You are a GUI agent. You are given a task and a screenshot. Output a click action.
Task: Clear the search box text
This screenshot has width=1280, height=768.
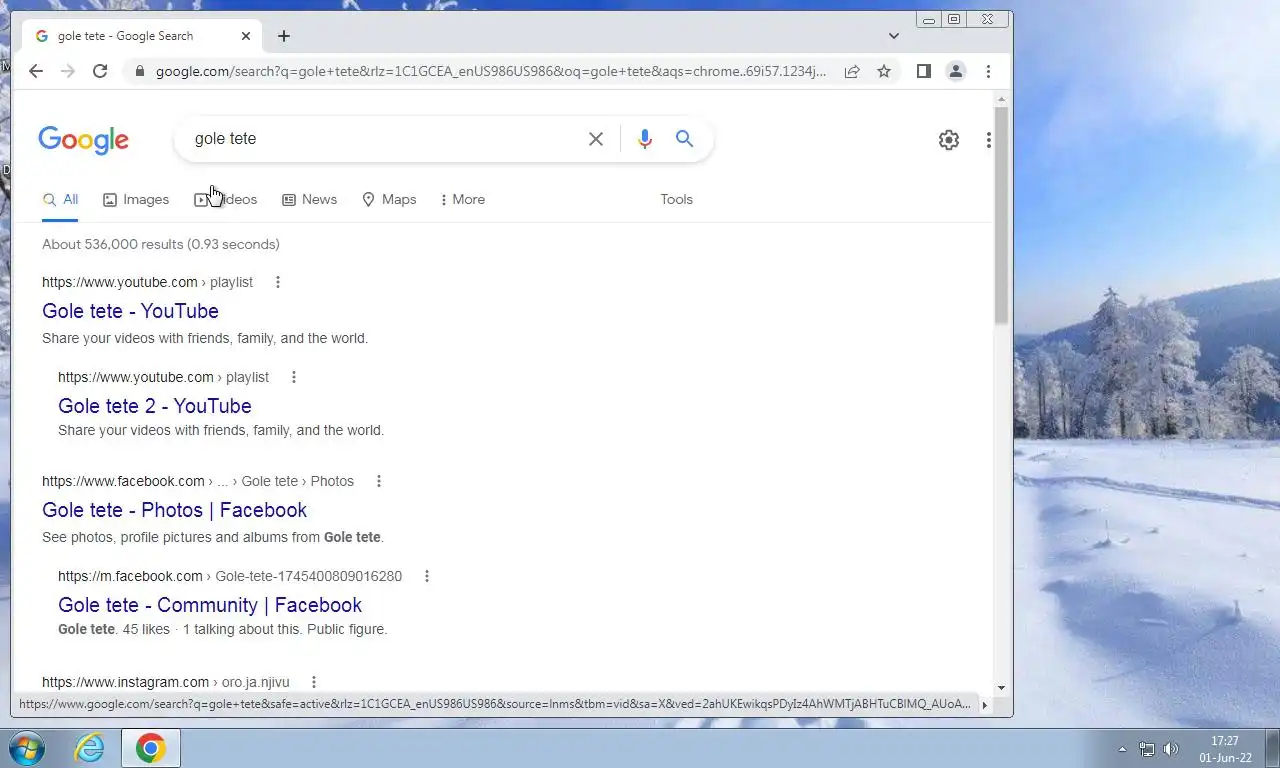tap(596, 139)
